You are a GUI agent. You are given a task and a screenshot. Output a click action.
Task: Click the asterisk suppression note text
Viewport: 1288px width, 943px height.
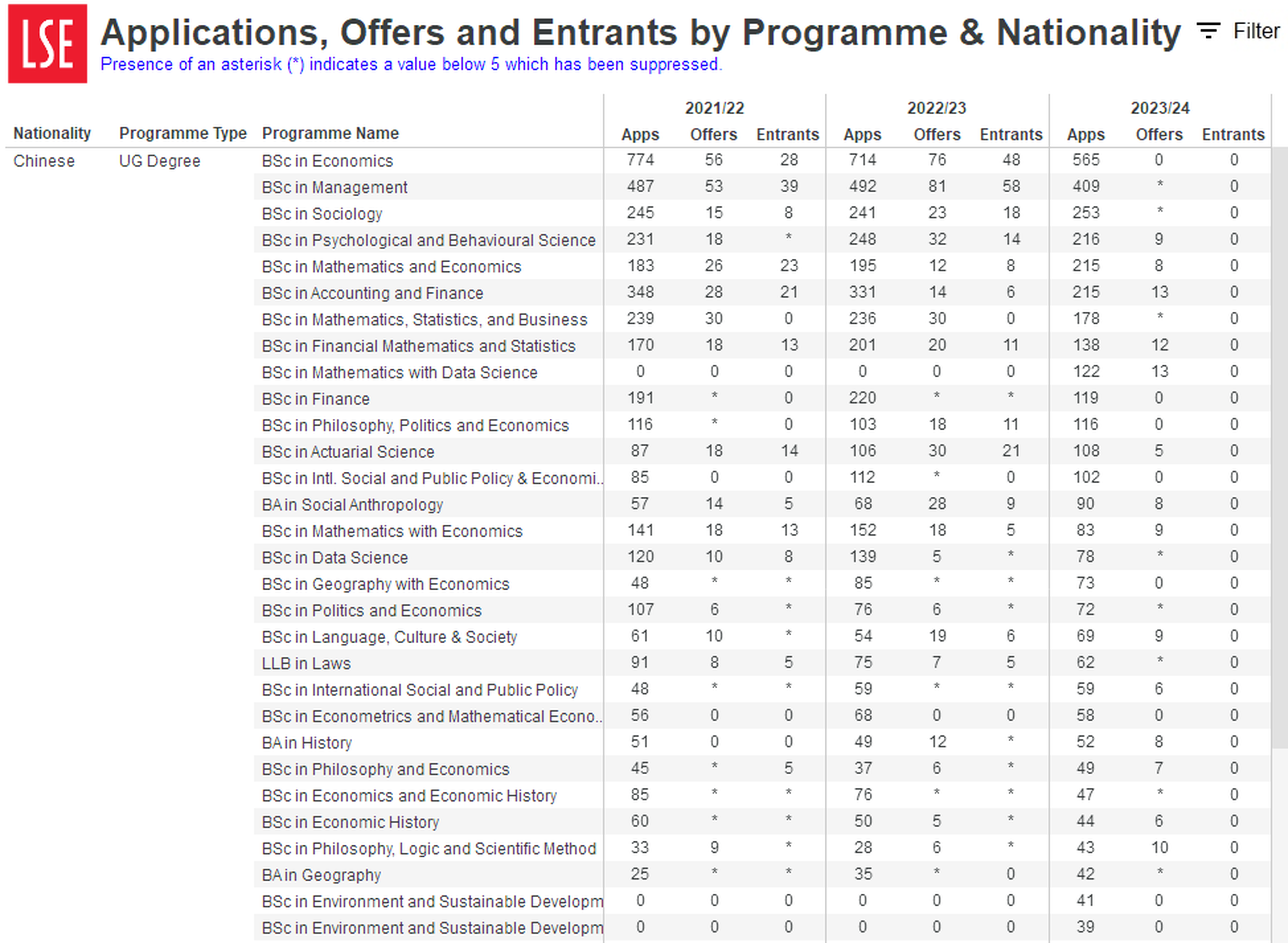pyautogui.click(x=411, y=64)
